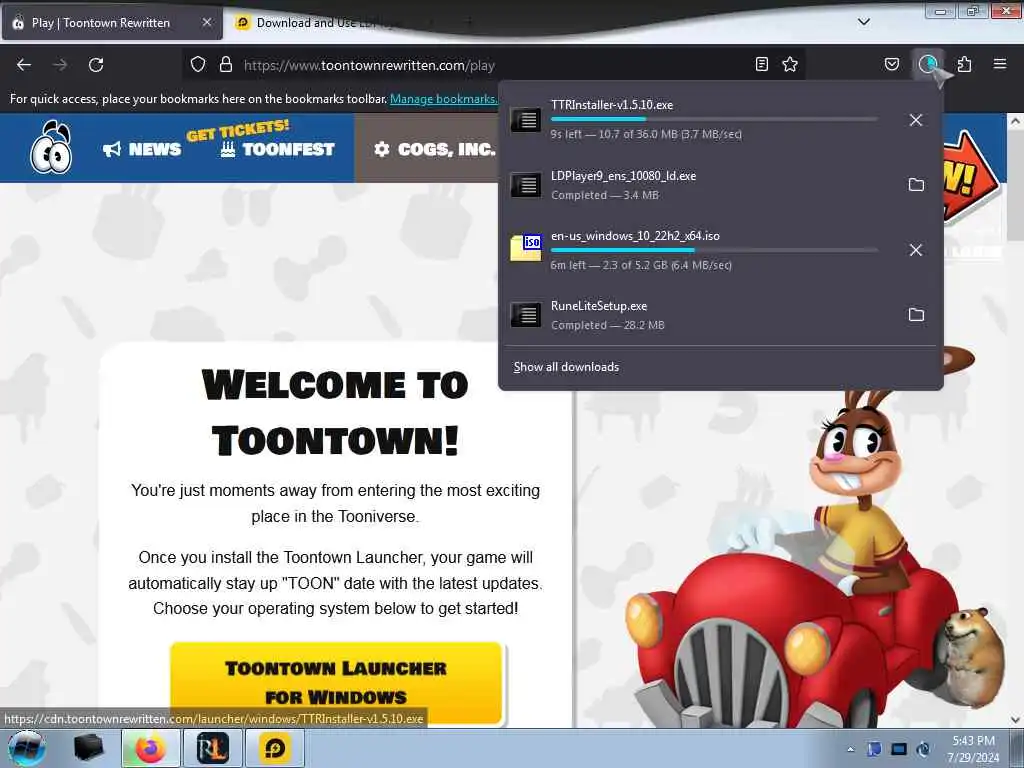Open the shield tracking protection icon
This screenshot has height=768, width=1024.
(x=198, y=64)
